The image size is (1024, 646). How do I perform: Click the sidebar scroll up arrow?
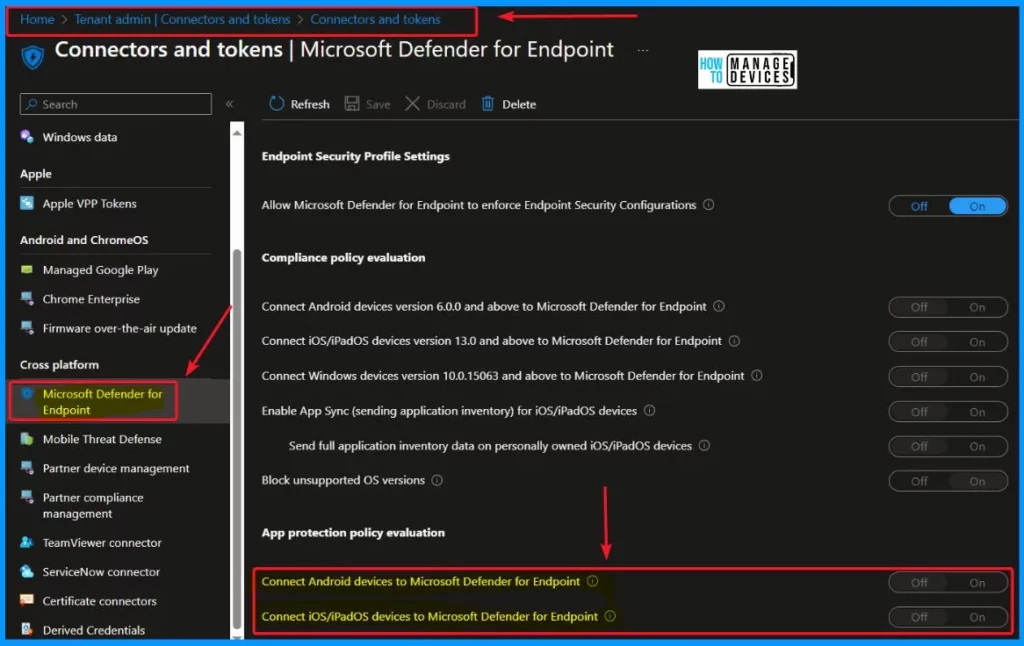tap(237, 133)
